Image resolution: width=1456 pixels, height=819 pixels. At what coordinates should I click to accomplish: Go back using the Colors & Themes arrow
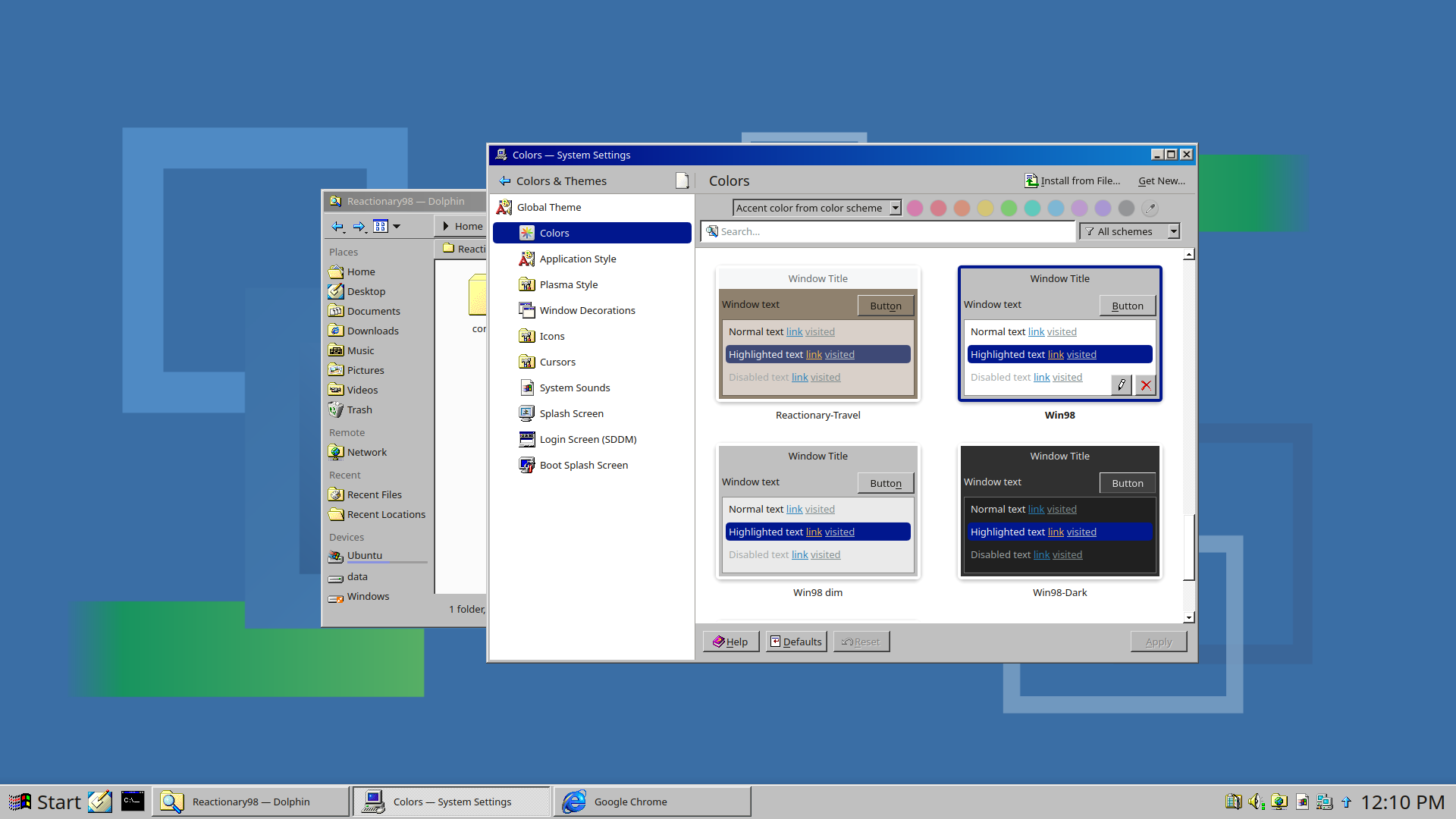click(505, 181)
